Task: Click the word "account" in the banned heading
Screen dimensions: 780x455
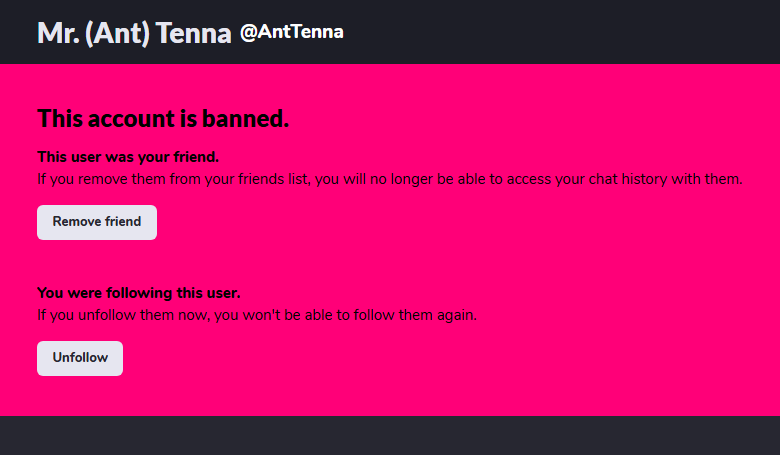Action: pos(129,119)
